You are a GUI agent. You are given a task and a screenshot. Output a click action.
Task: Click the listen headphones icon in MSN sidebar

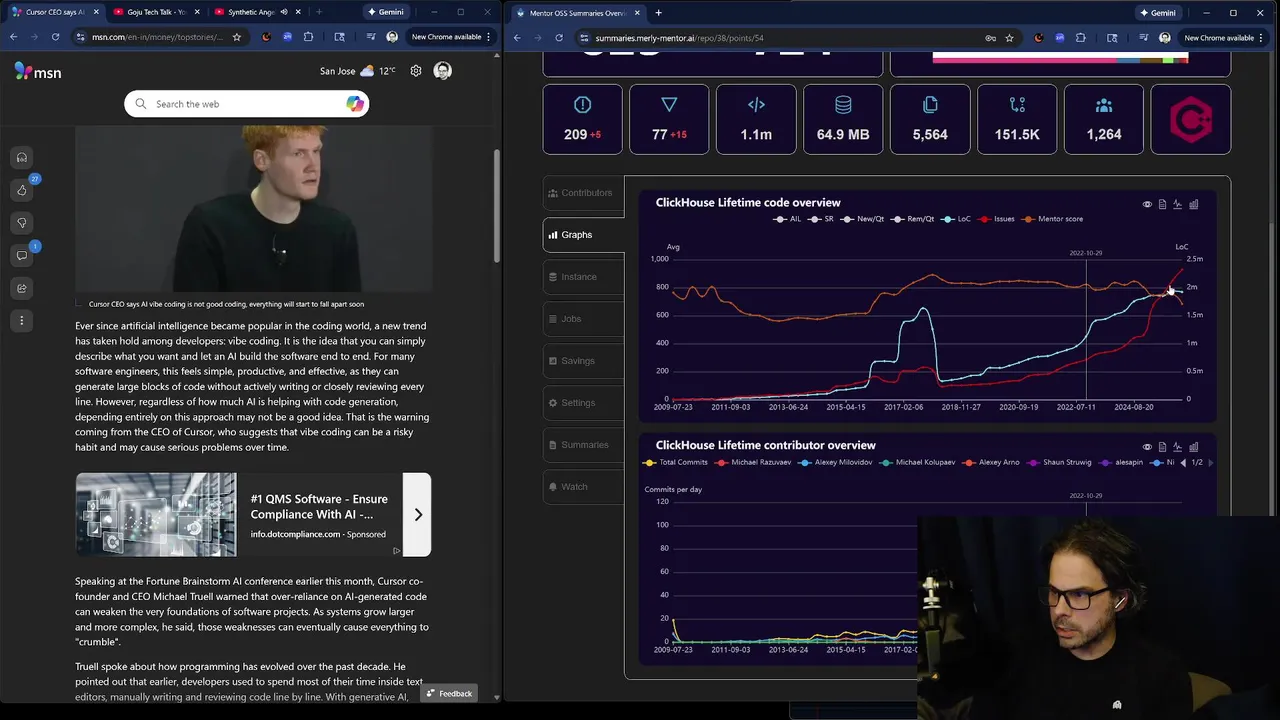click(x=22, y=158)
